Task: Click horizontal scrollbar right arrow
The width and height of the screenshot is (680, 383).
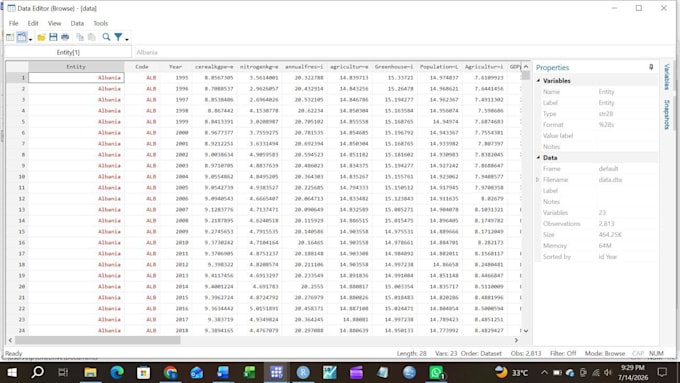Action: (x=516, y=340)
